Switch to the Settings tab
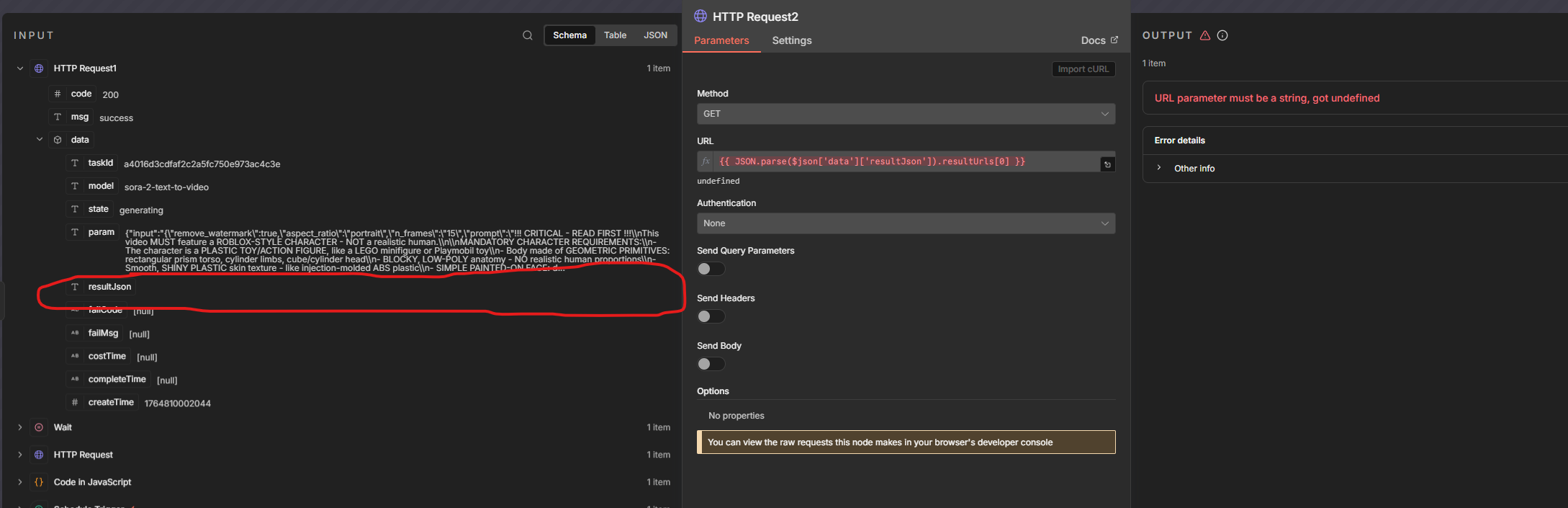Screen dimensions: 1568x508 pos(791,40)
